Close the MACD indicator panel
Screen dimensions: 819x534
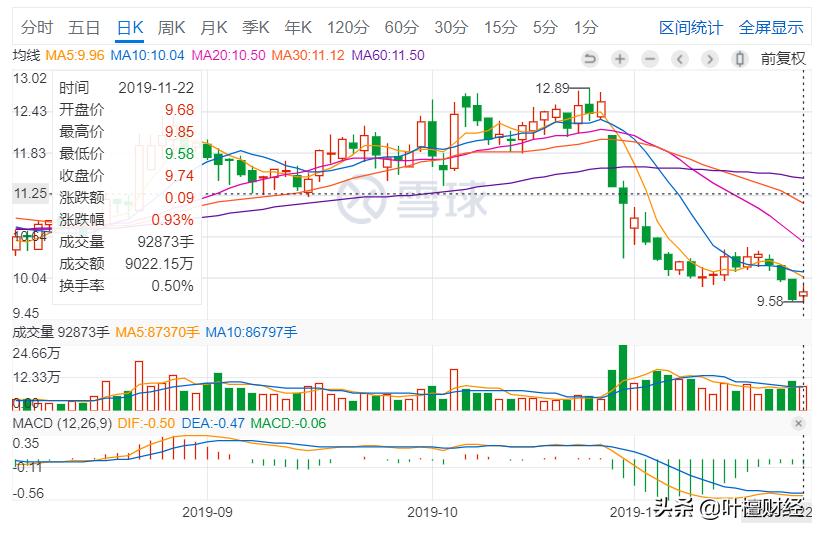point(798,424)
